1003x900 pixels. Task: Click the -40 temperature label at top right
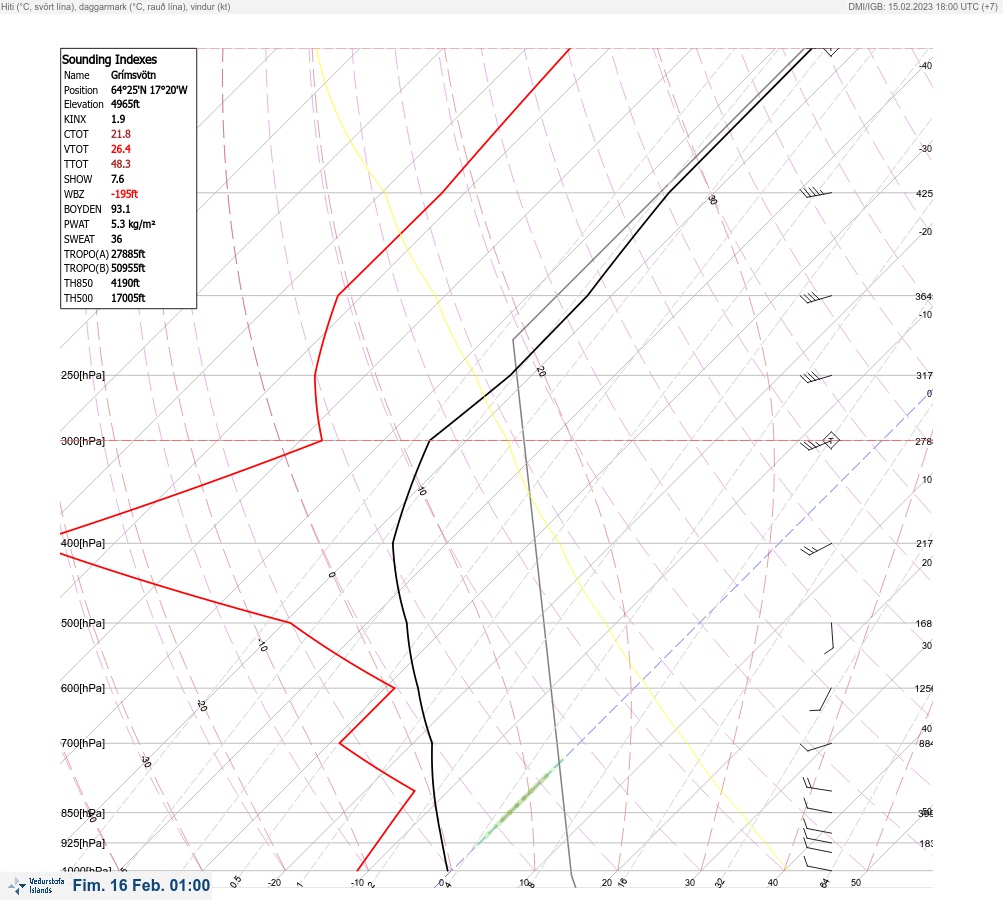pos(926,65)
